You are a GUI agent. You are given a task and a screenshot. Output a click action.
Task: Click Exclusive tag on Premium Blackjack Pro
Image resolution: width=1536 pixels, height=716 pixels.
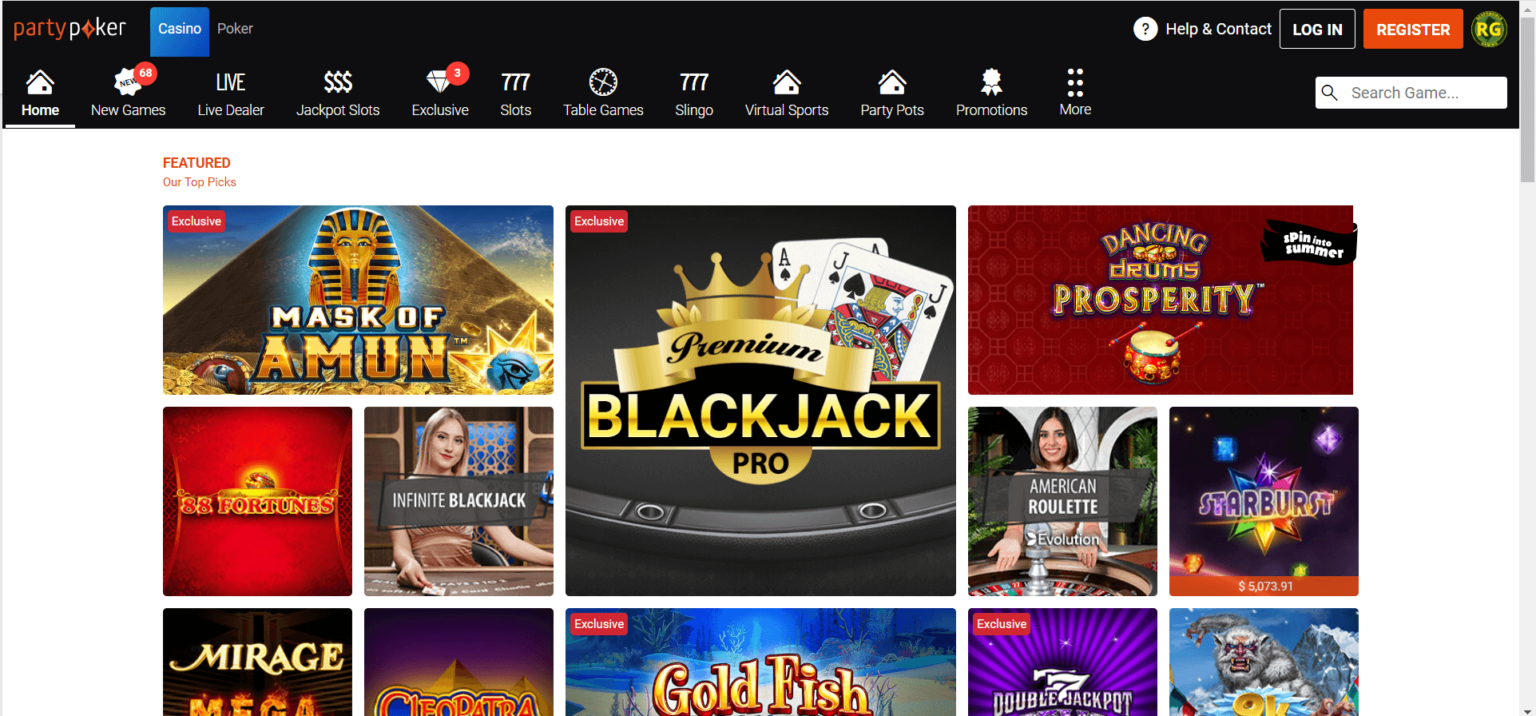pyautogui.click(x=599, y=221)
